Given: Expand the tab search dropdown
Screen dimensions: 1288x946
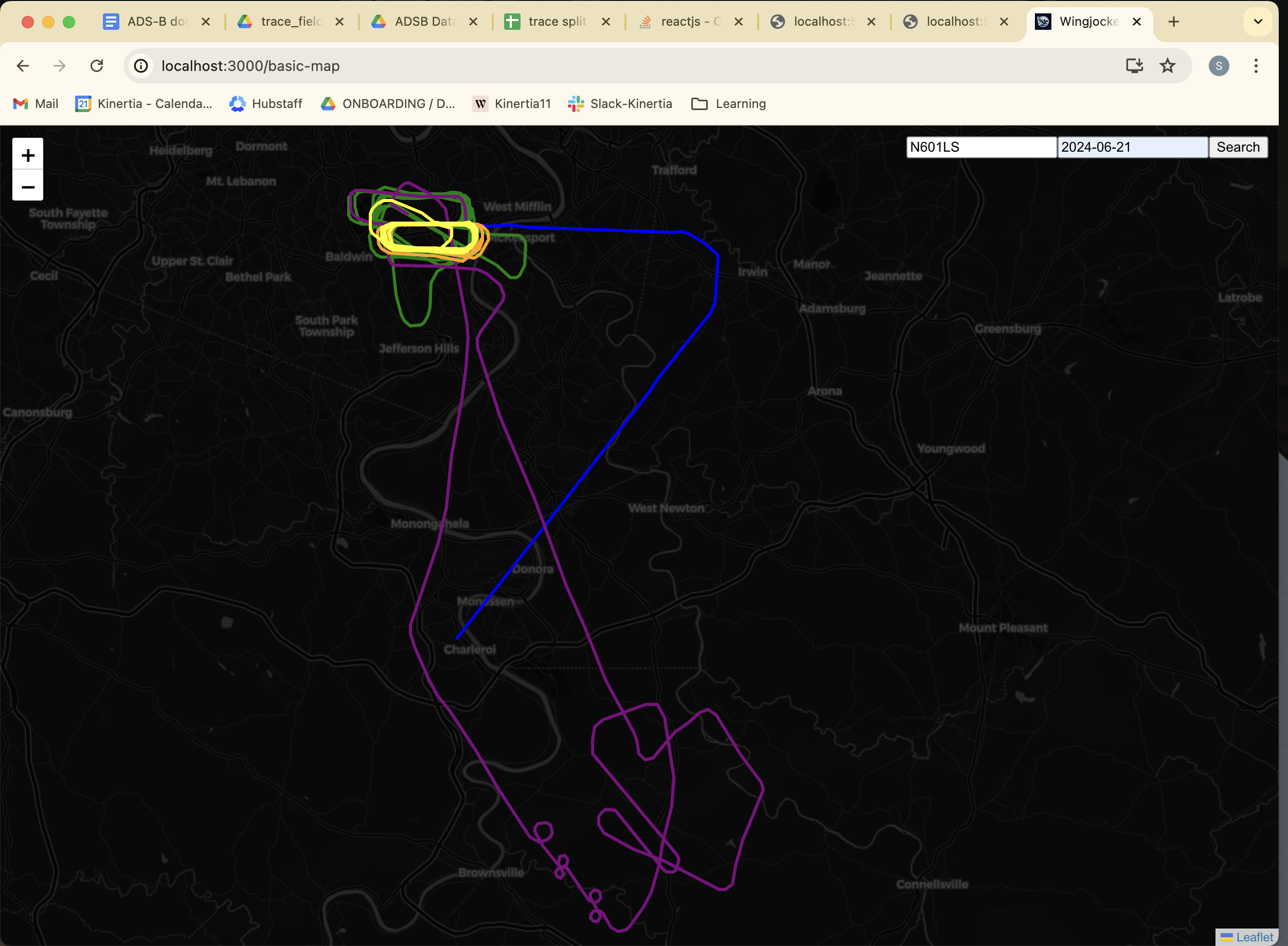Looking at the screenshot, I should 1258,22.
